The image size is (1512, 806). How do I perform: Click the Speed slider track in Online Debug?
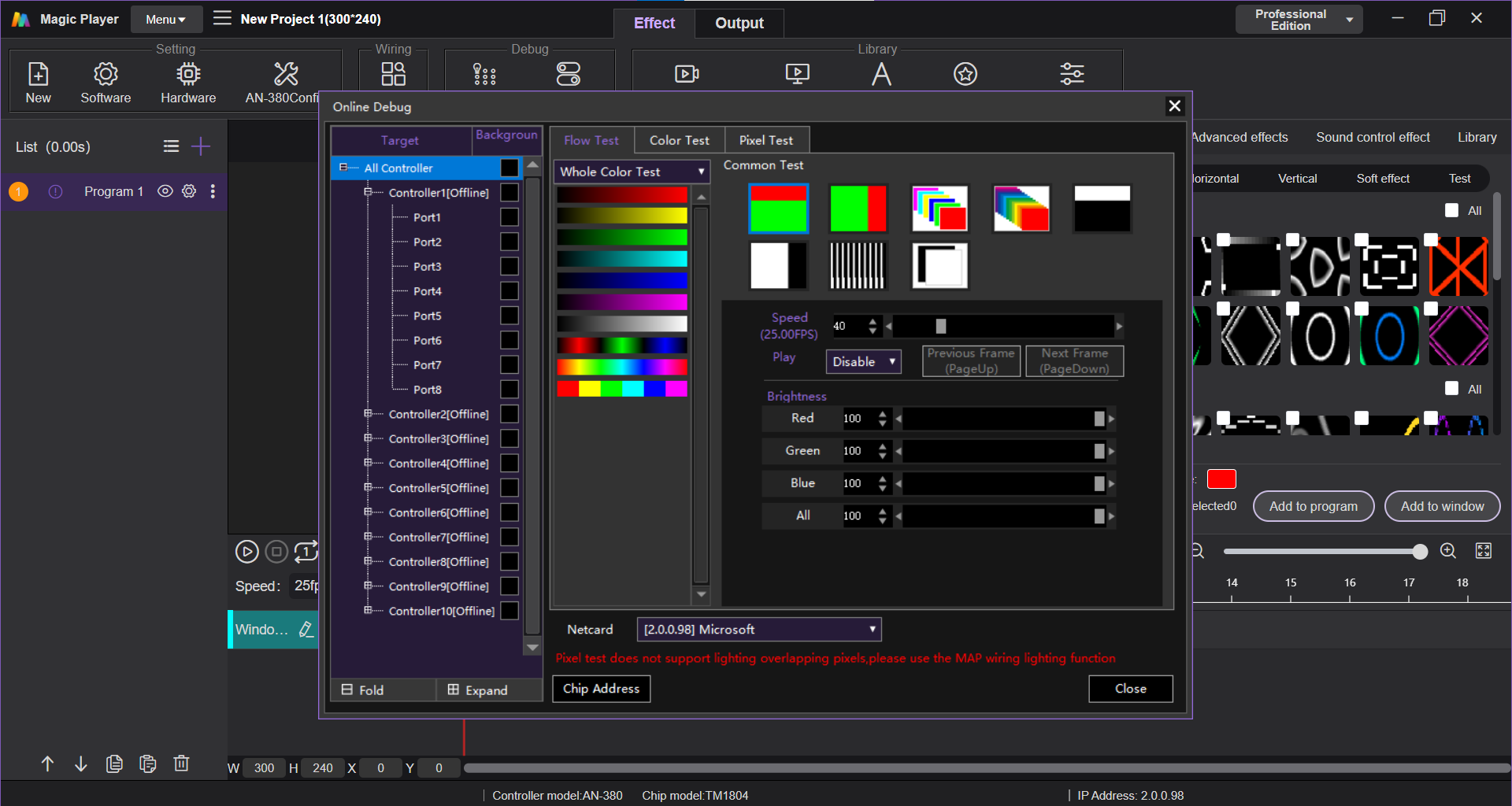point(1003,326)
